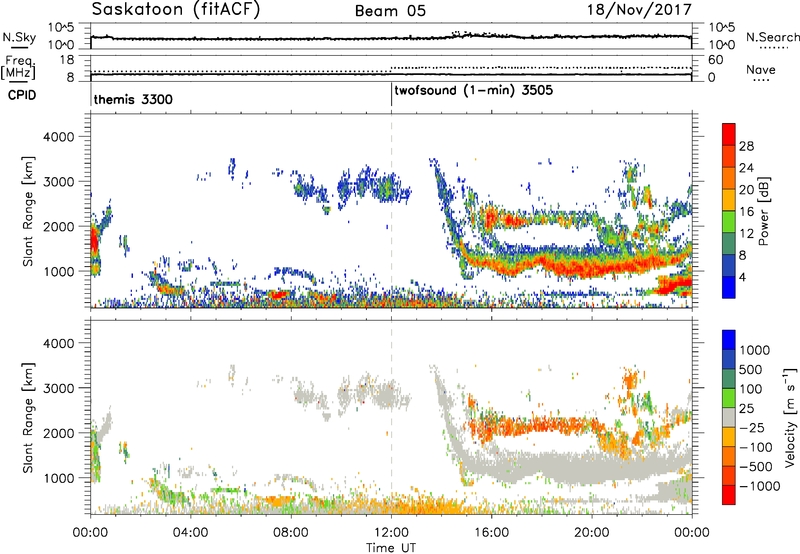Image resolution: width=800 pixels, height=554 pixels.
Task: Click the 'Time UT' axis title
Action: [391, 548]
